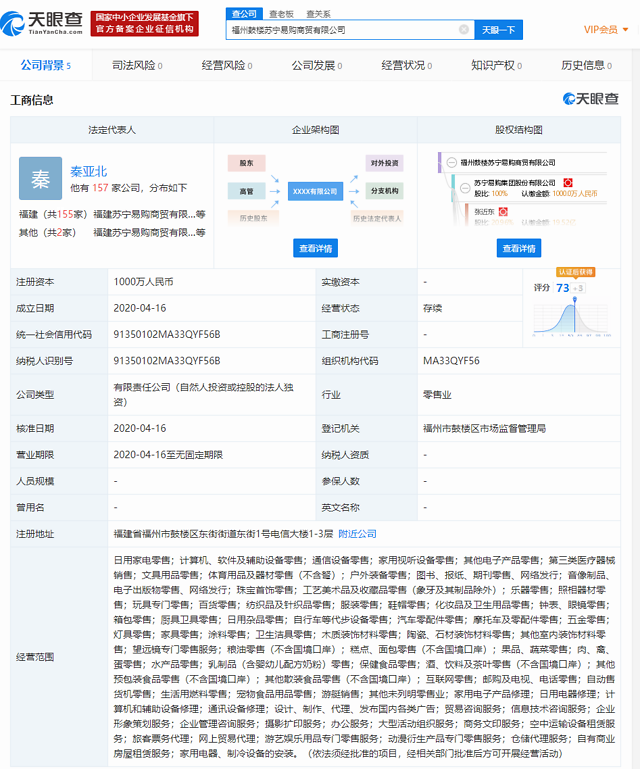The image size is (640, 769).
Task: Click the red 国家中小企业发展基金旗下 banner
Action: pos(144,24)
